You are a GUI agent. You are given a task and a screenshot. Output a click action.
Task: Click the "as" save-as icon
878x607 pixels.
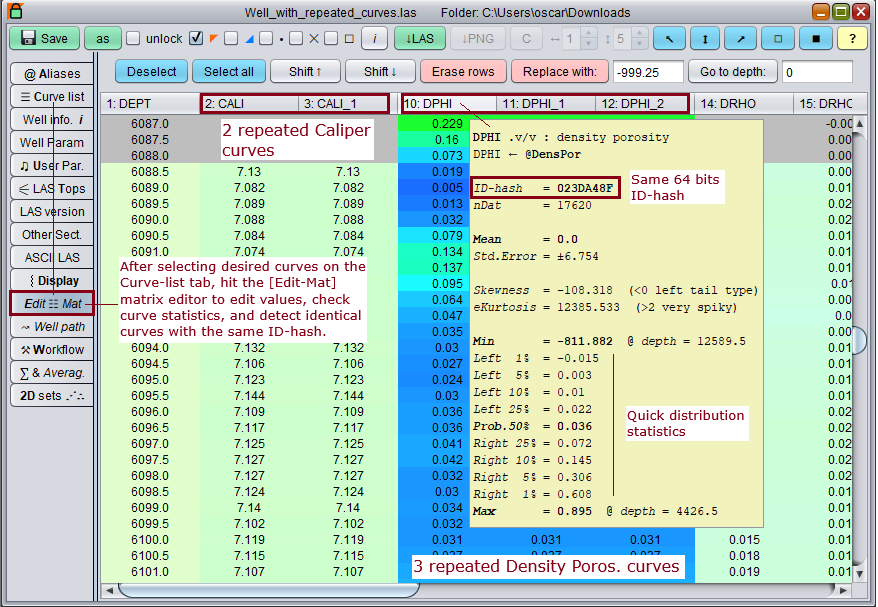tap(102, 38)
